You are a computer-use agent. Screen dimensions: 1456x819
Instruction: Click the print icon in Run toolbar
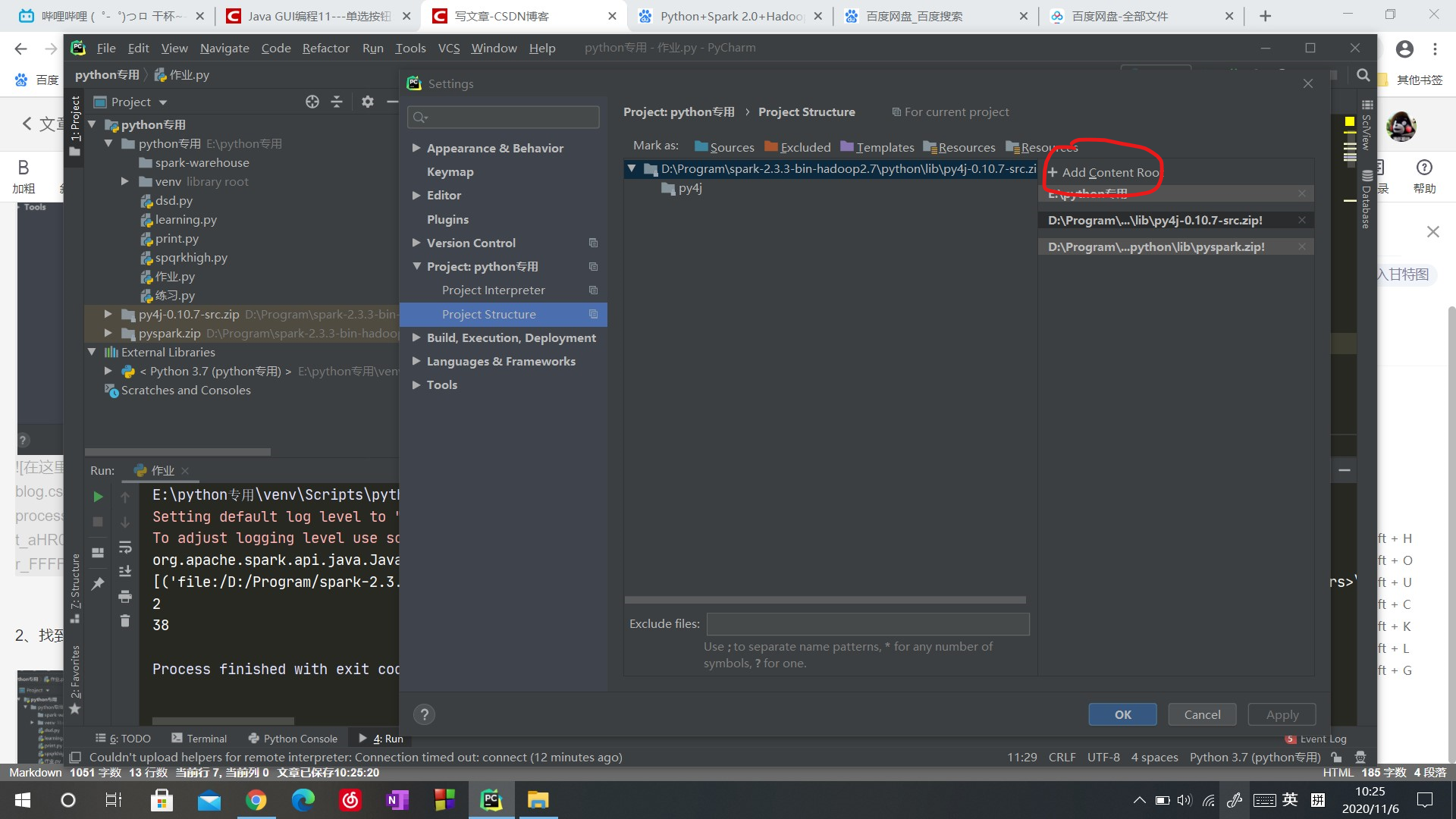(x=125, y=597)
